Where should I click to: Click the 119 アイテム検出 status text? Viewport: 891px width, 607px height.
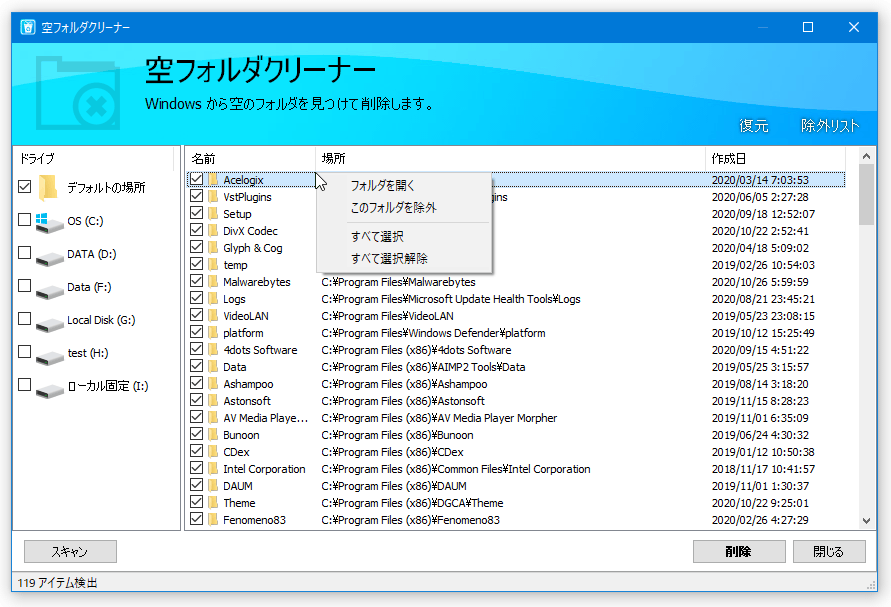point(57,583)
